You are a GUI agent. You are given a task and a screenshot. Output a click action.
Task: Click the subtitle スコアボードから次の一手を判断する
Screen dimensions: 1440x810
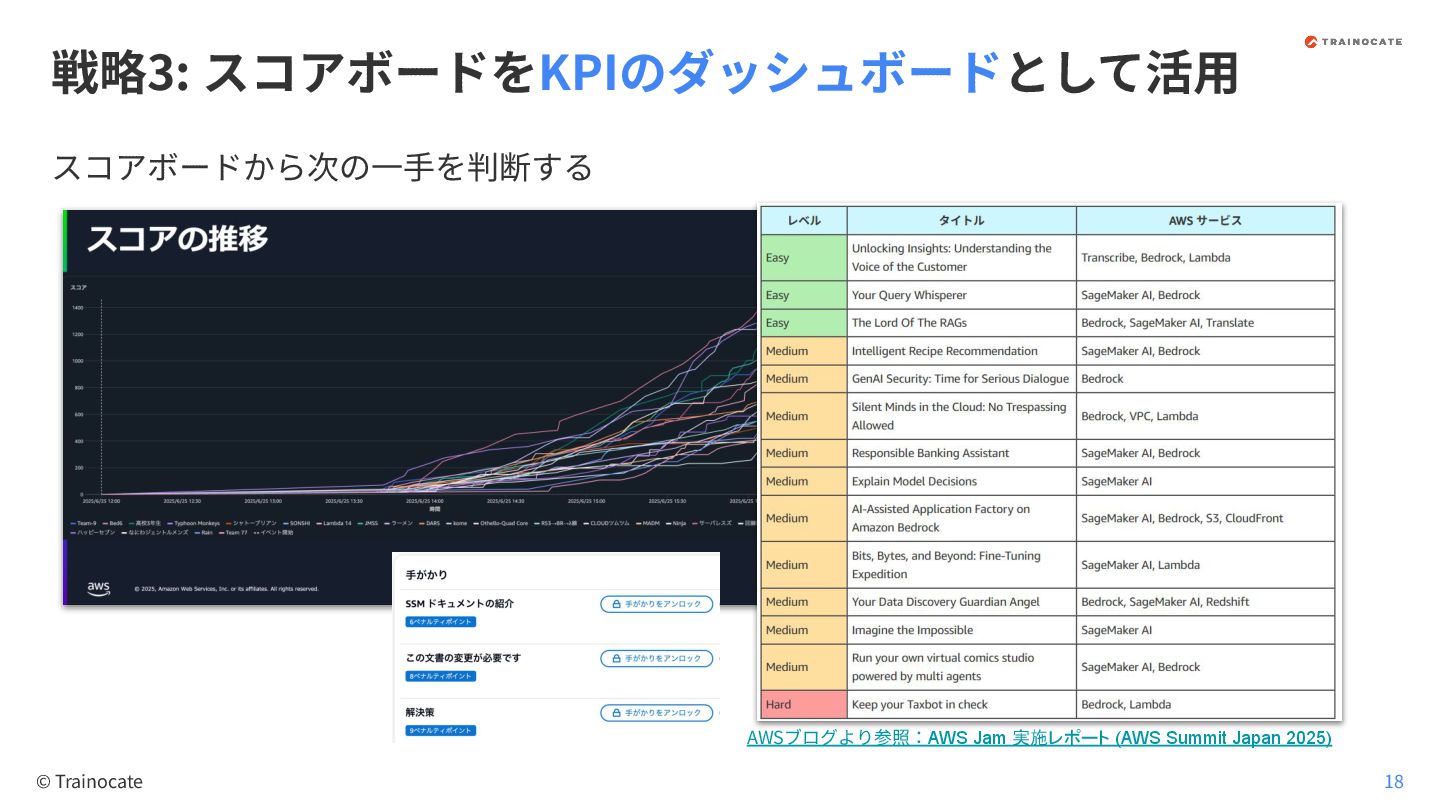322,166
